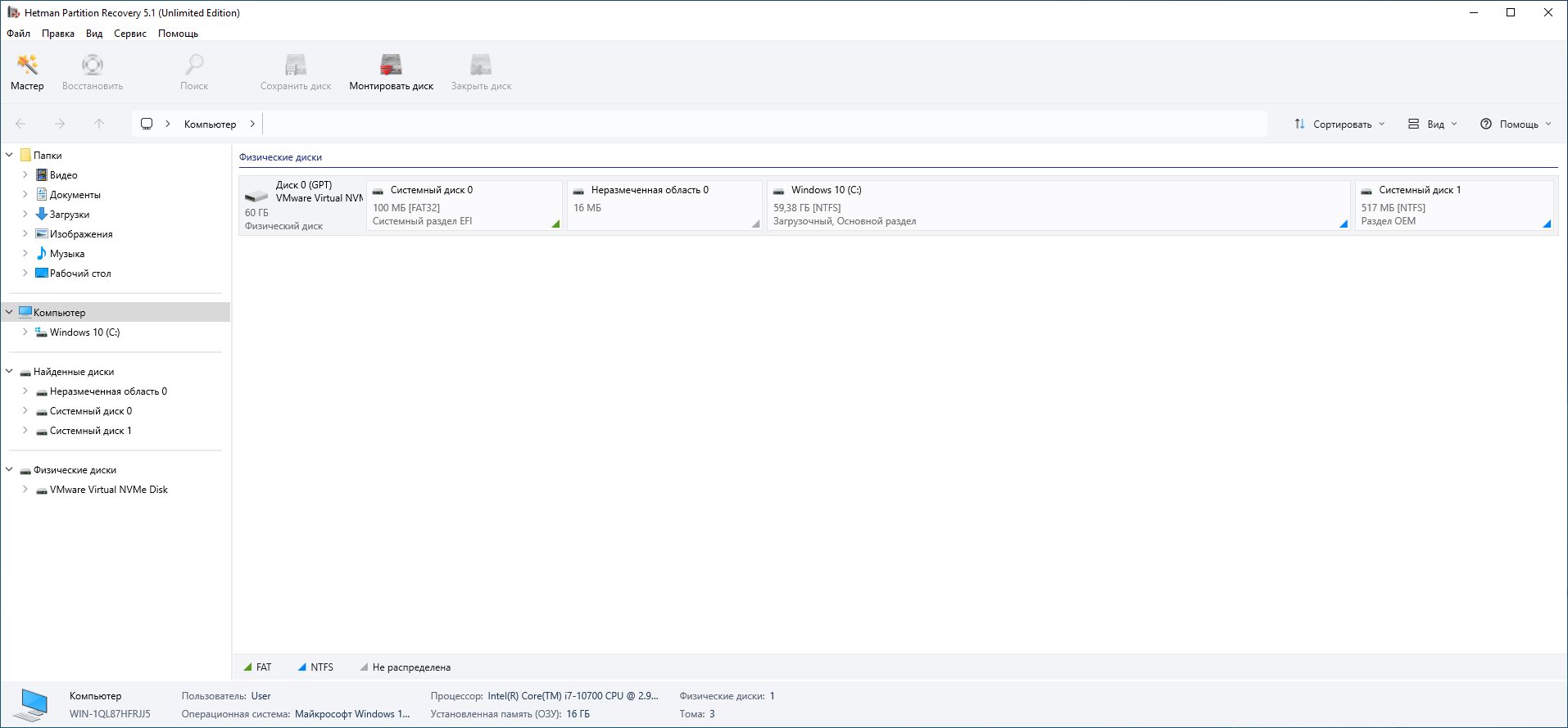The width and height of the screenshot is (1568, 728).
Task: Open the Файл menu
Action: 18,34
